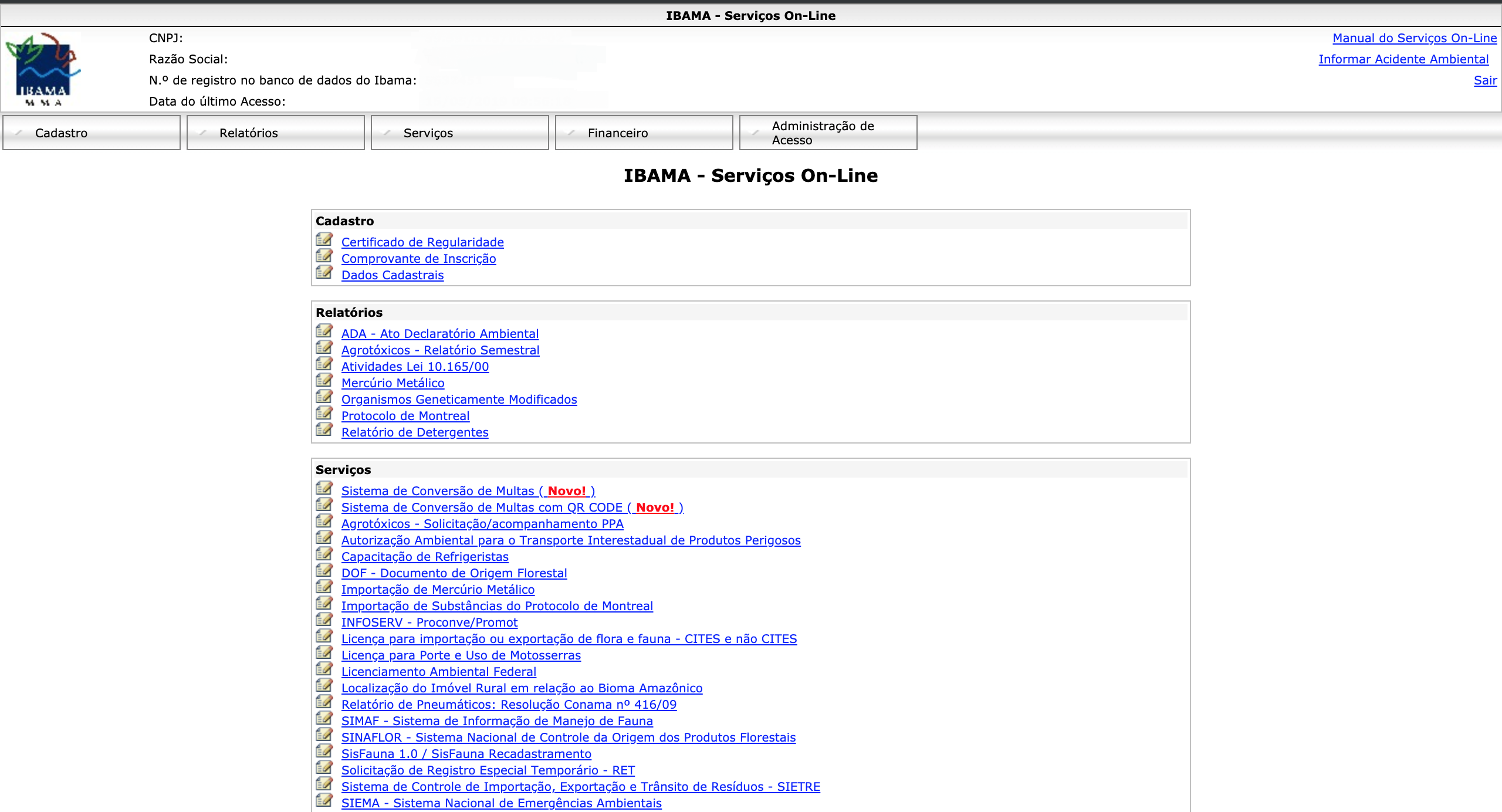
Task: Open ADA - Ato Declaratório Ambiental link
Action: tap(440, 334)
